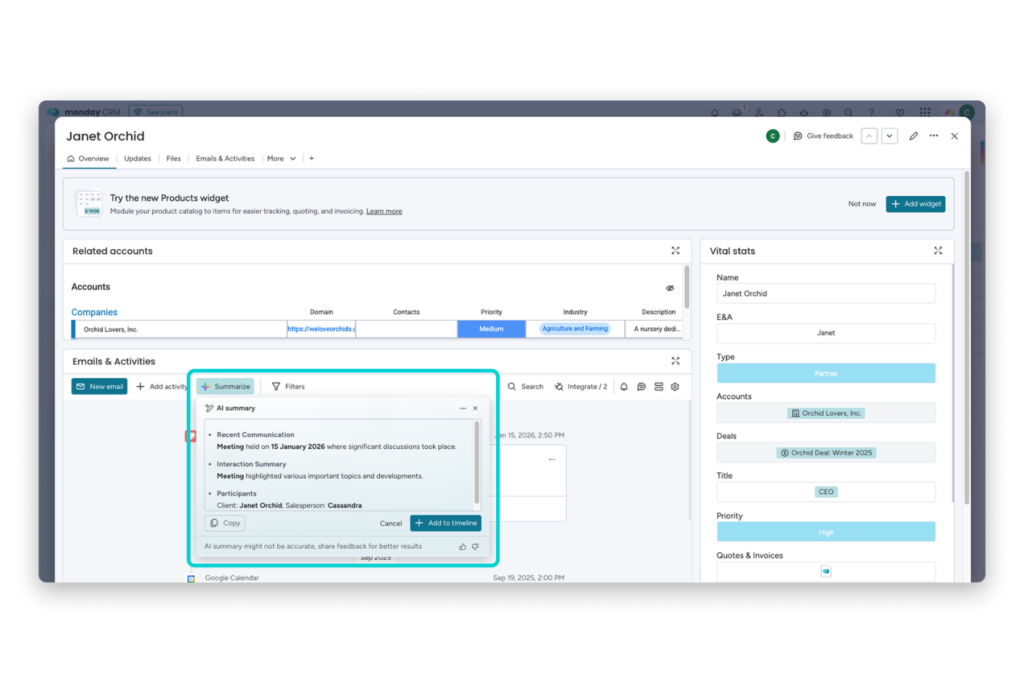Click the Summarize AI button

coord(225,387)
